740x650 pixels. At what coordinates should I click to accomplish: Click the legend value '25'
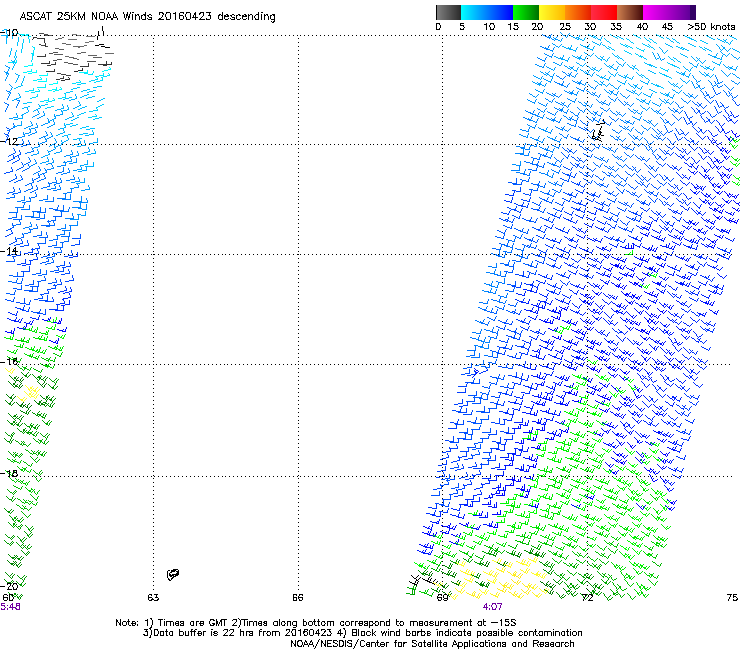click(x=564, y=27)
